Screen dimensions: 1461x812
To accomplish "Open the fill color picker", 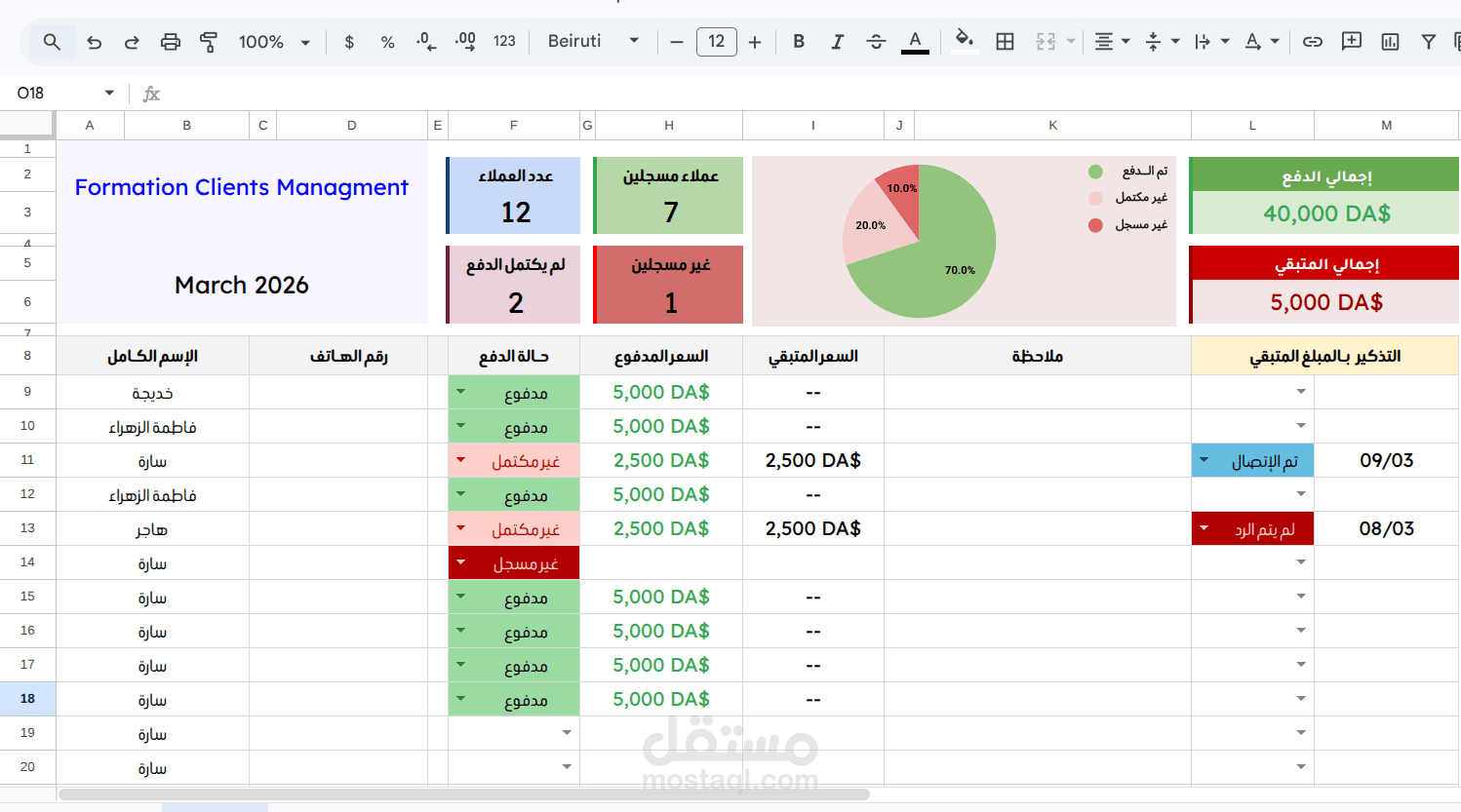I will click(965, 42).
